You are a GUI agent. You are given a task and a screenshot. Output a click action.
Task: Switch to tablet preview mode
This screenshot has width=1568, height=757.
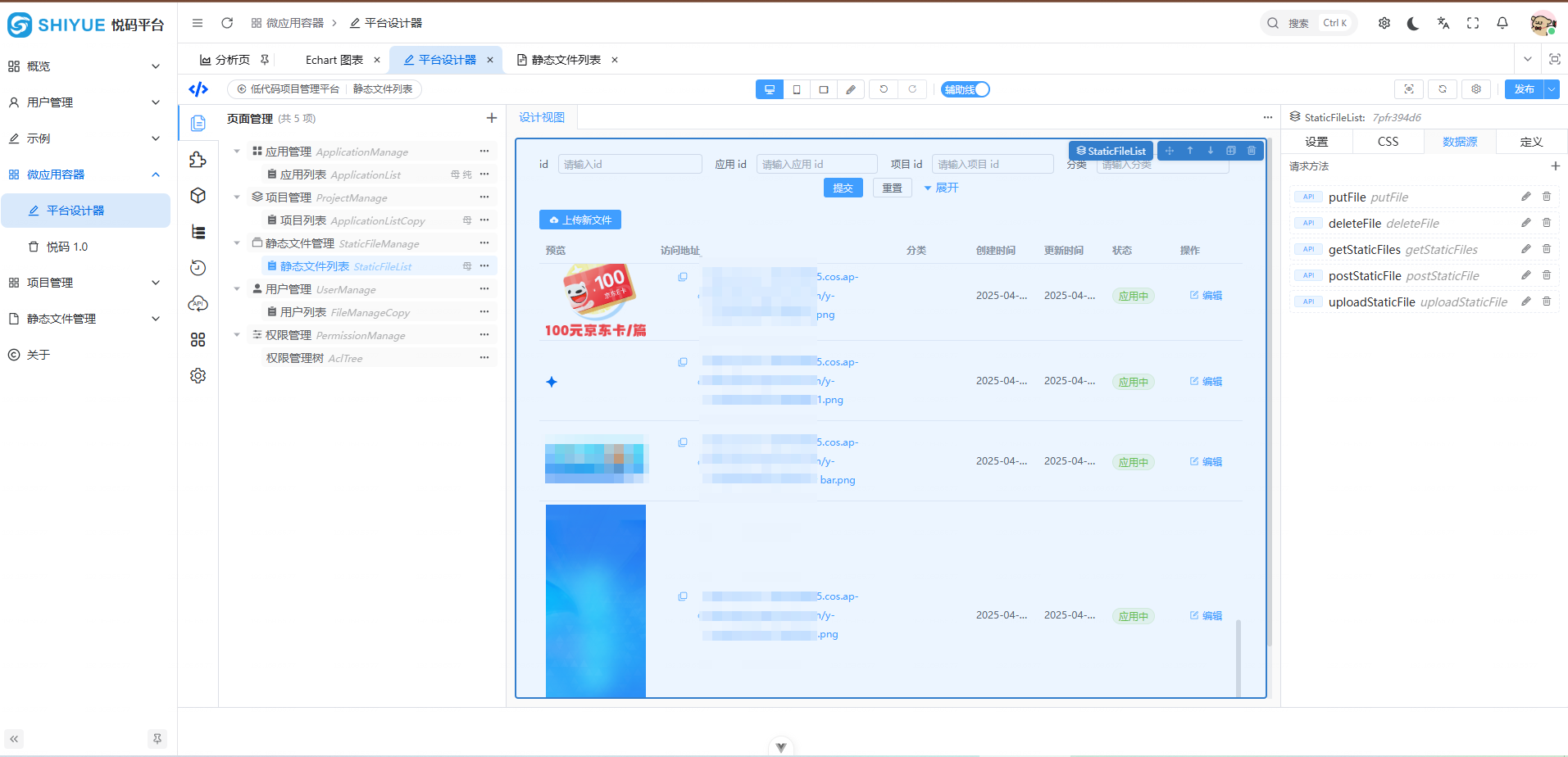pos(824,89)
